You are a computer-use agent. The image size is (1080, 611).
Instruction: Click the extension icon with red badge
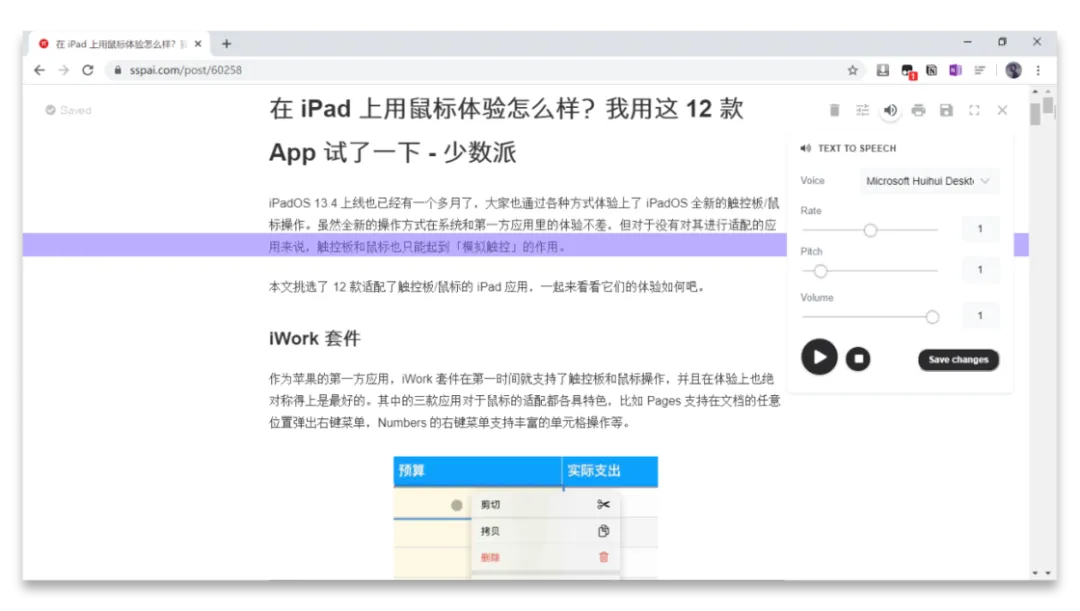[x=908, y=71]
